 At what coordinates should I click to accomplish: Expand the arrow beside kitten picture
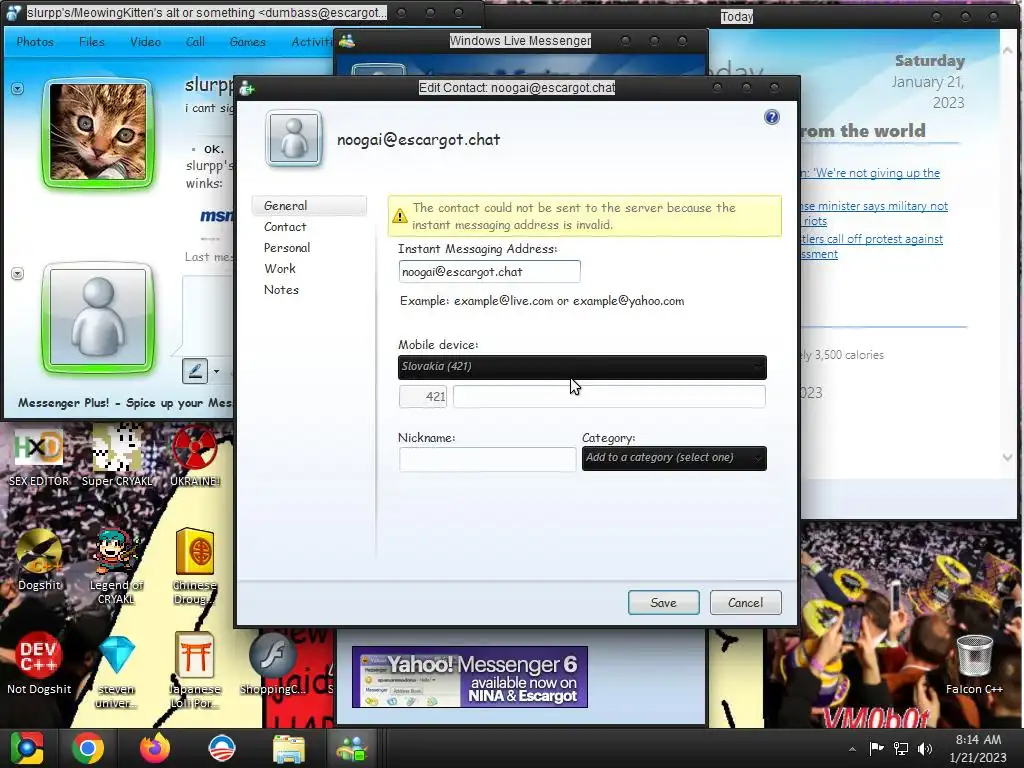(18, 88)
